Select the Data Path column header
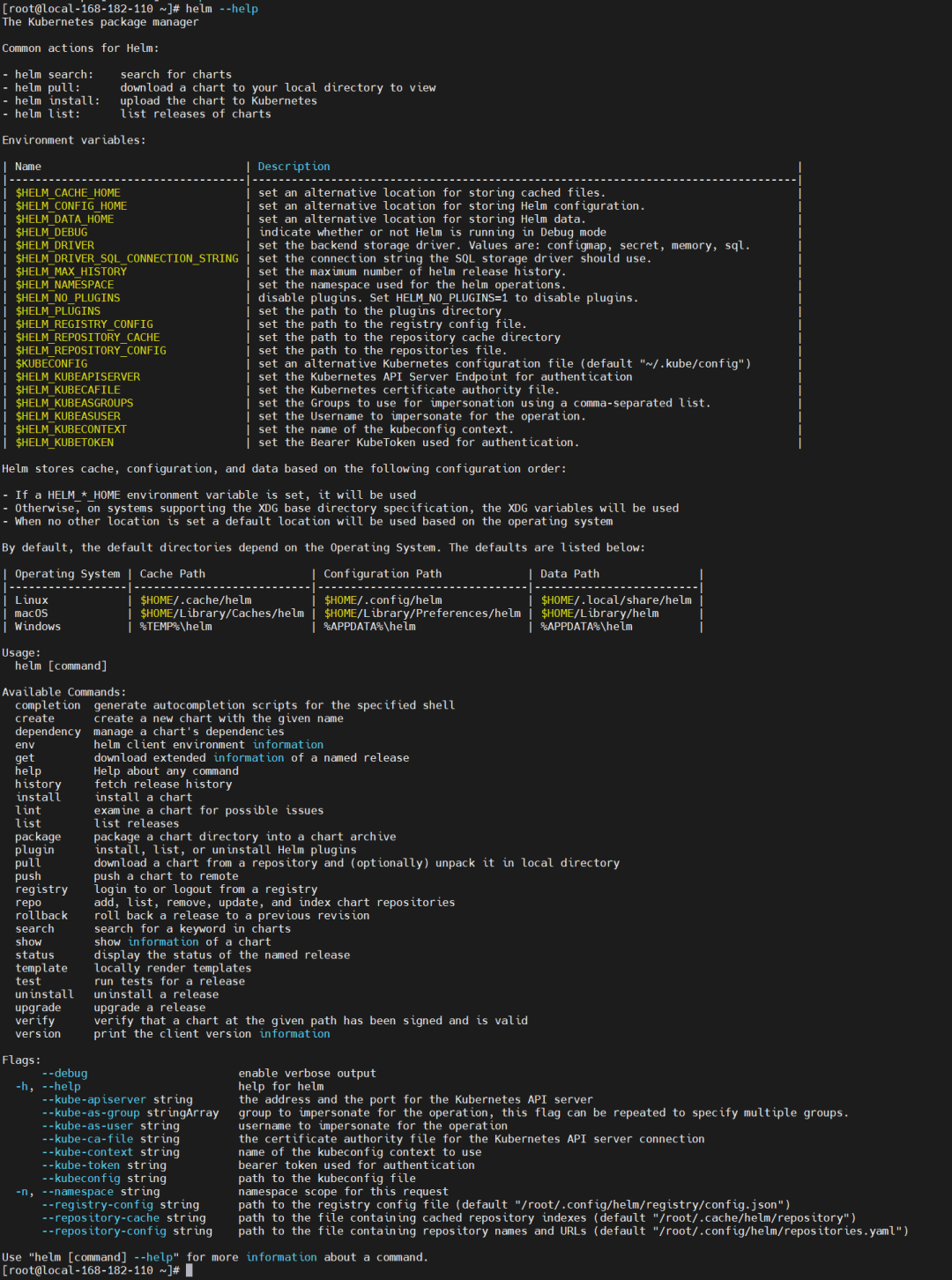 [x=569, y=574]
